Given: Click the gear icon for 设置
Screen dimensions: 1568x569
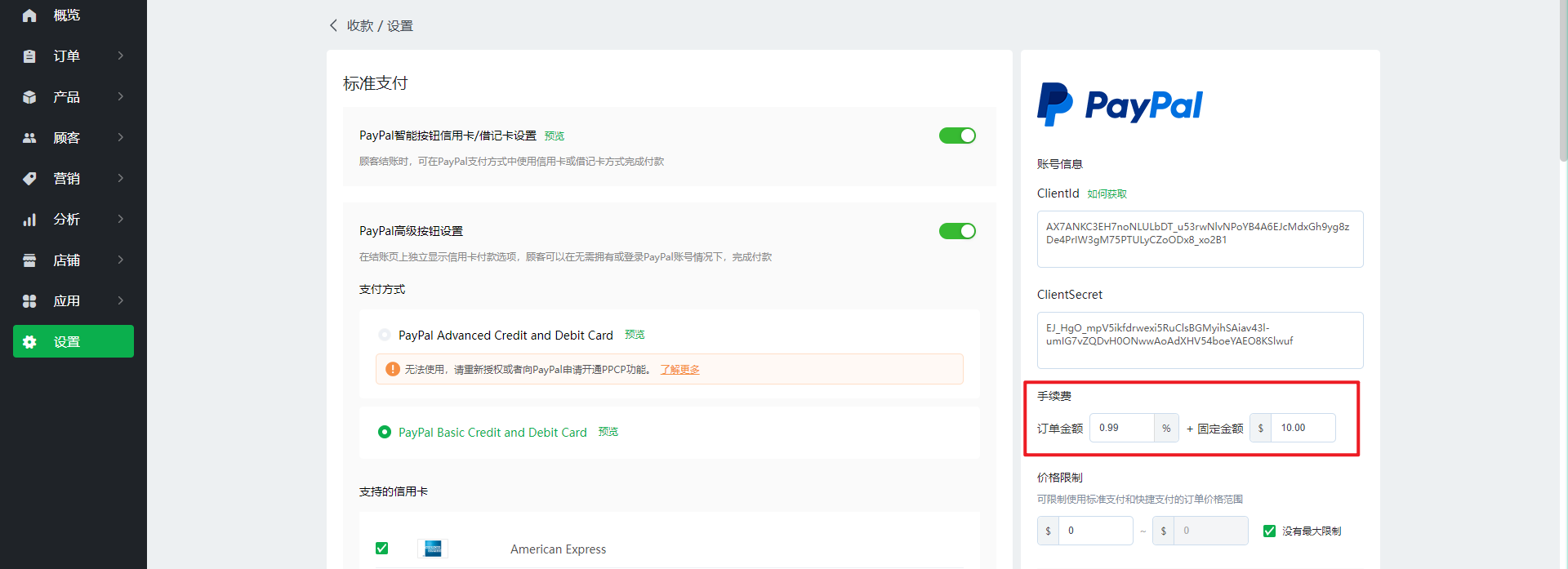Looking at the screenshot, I should (29, 342).
